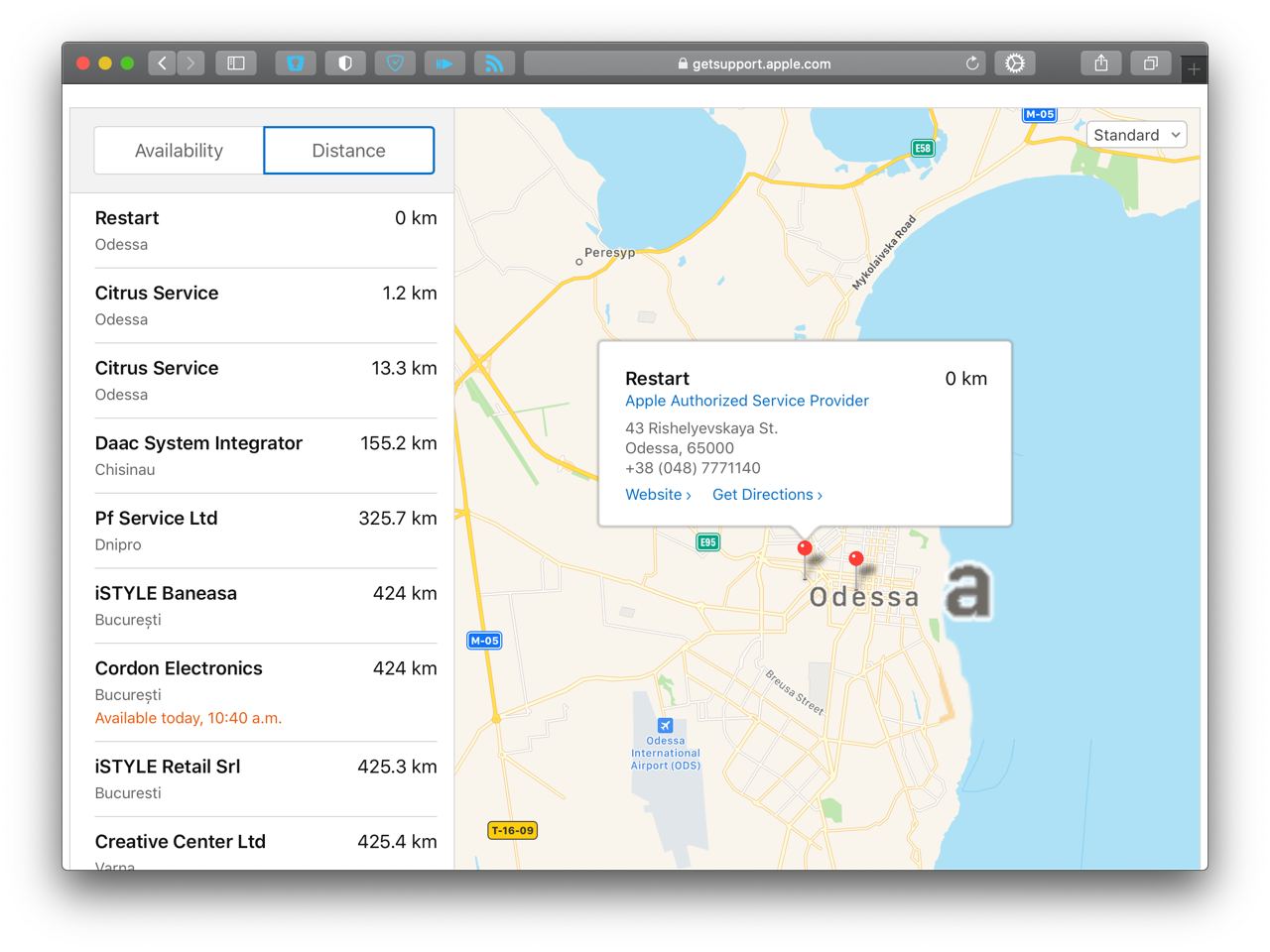
Task: Click the 43 Rishelyevskaya St. address
Action: coord(701,428)
